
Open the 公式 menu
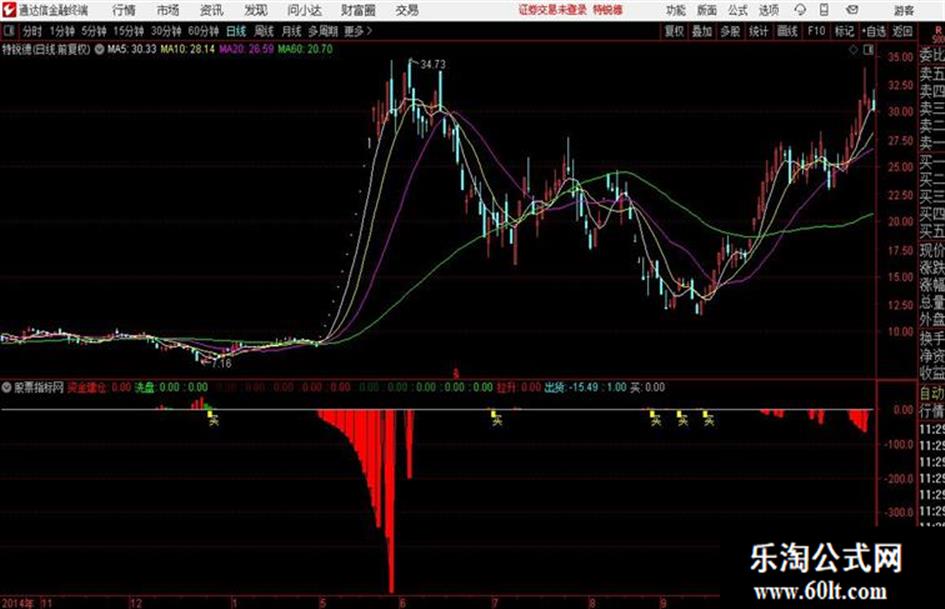738,10
